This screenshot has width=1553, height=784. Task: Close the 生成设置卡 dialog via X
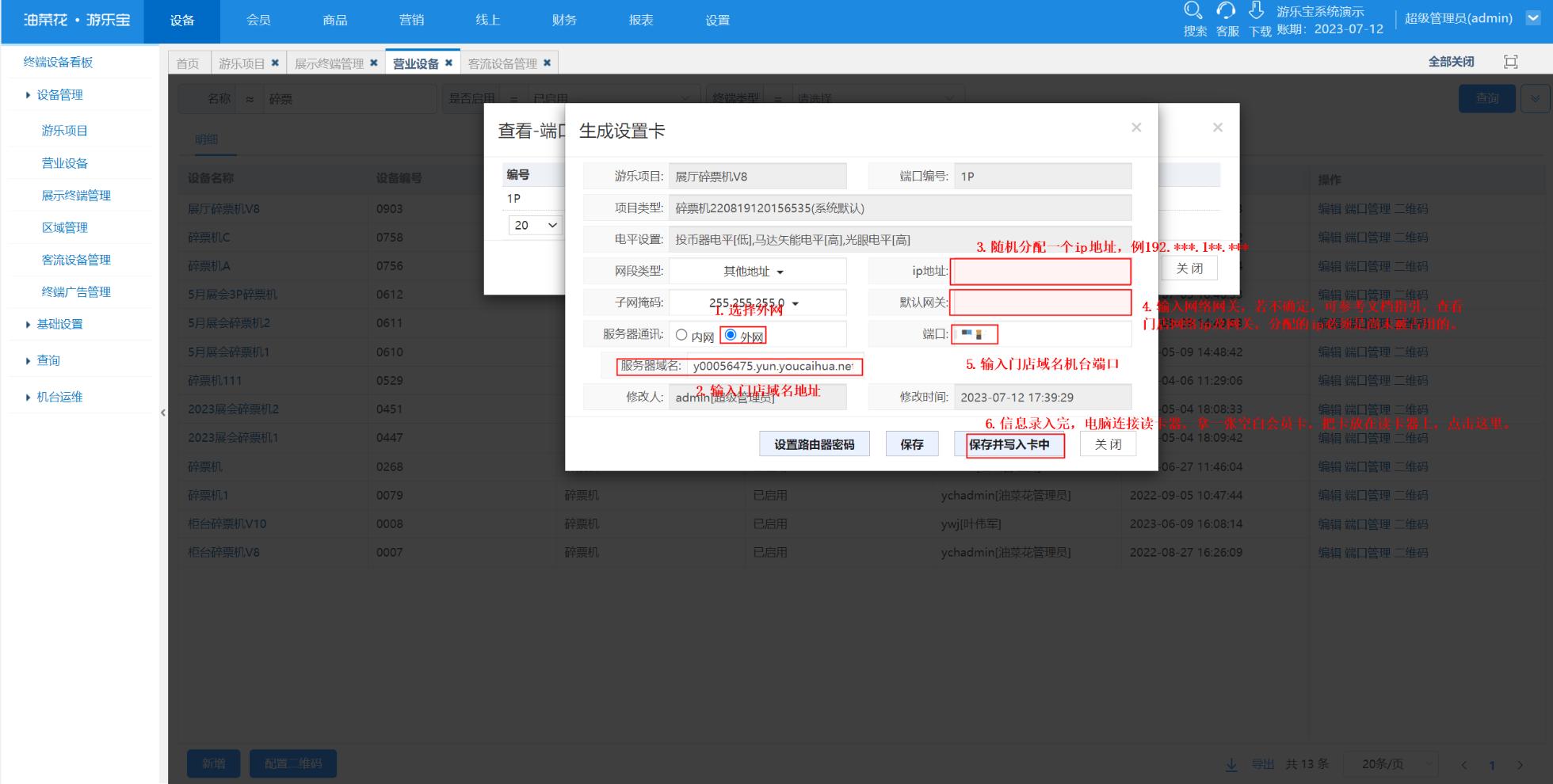(x=1136, y=127)
